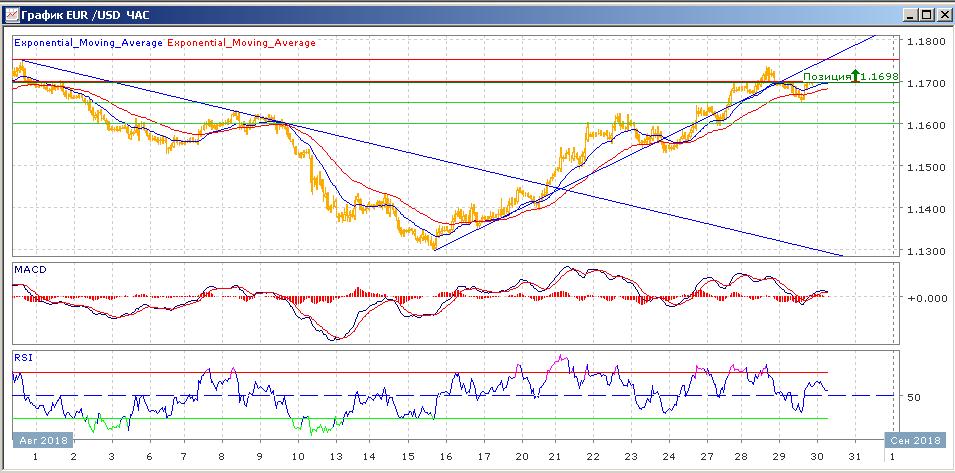Image resolution: width=955 pixels, height=473 pixels.
Task: Click the green position arrow marker
Action: tap(856, 75)
